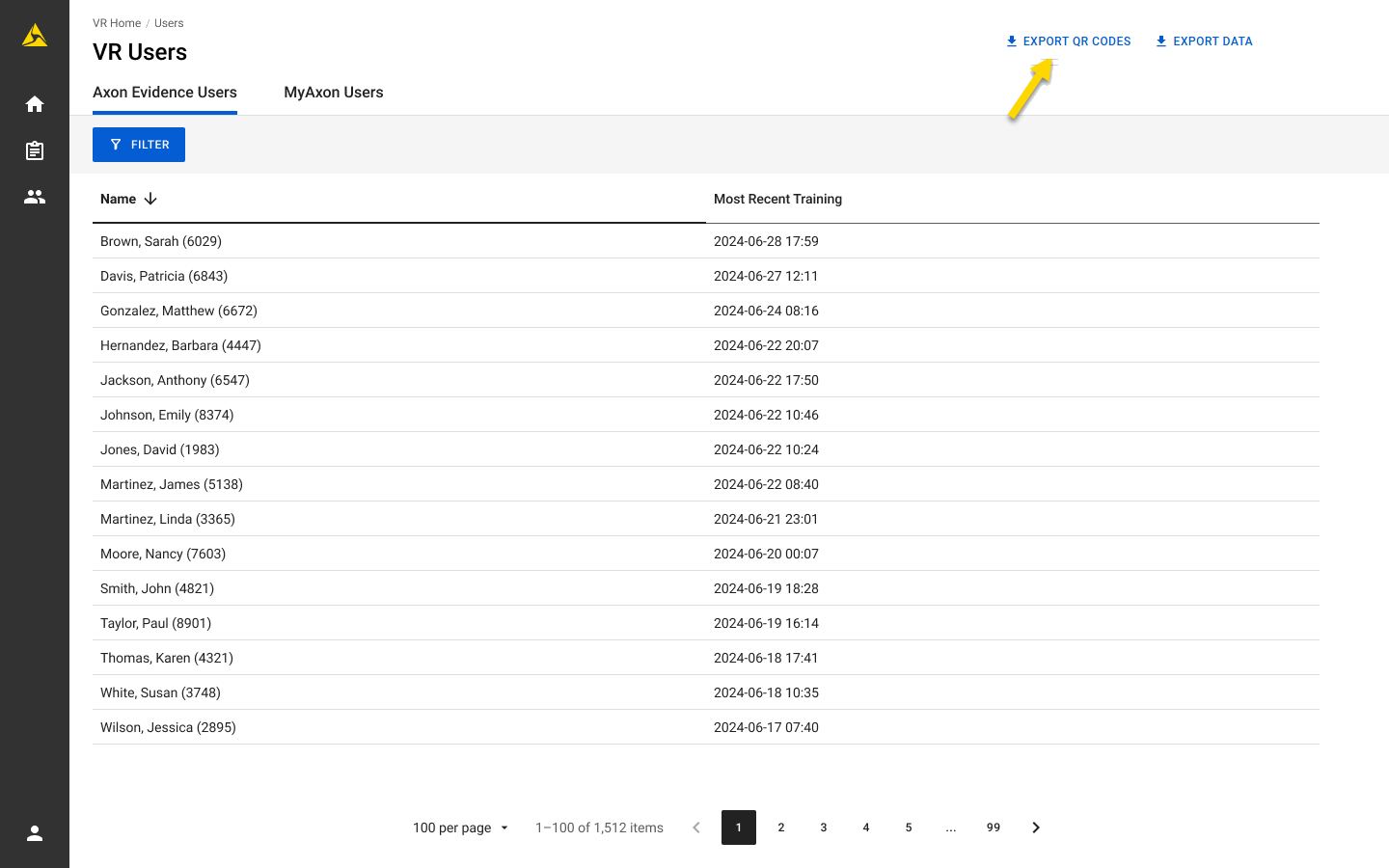
Task: Open the clipboard training icon in sidebar
Action: (35, 150)
